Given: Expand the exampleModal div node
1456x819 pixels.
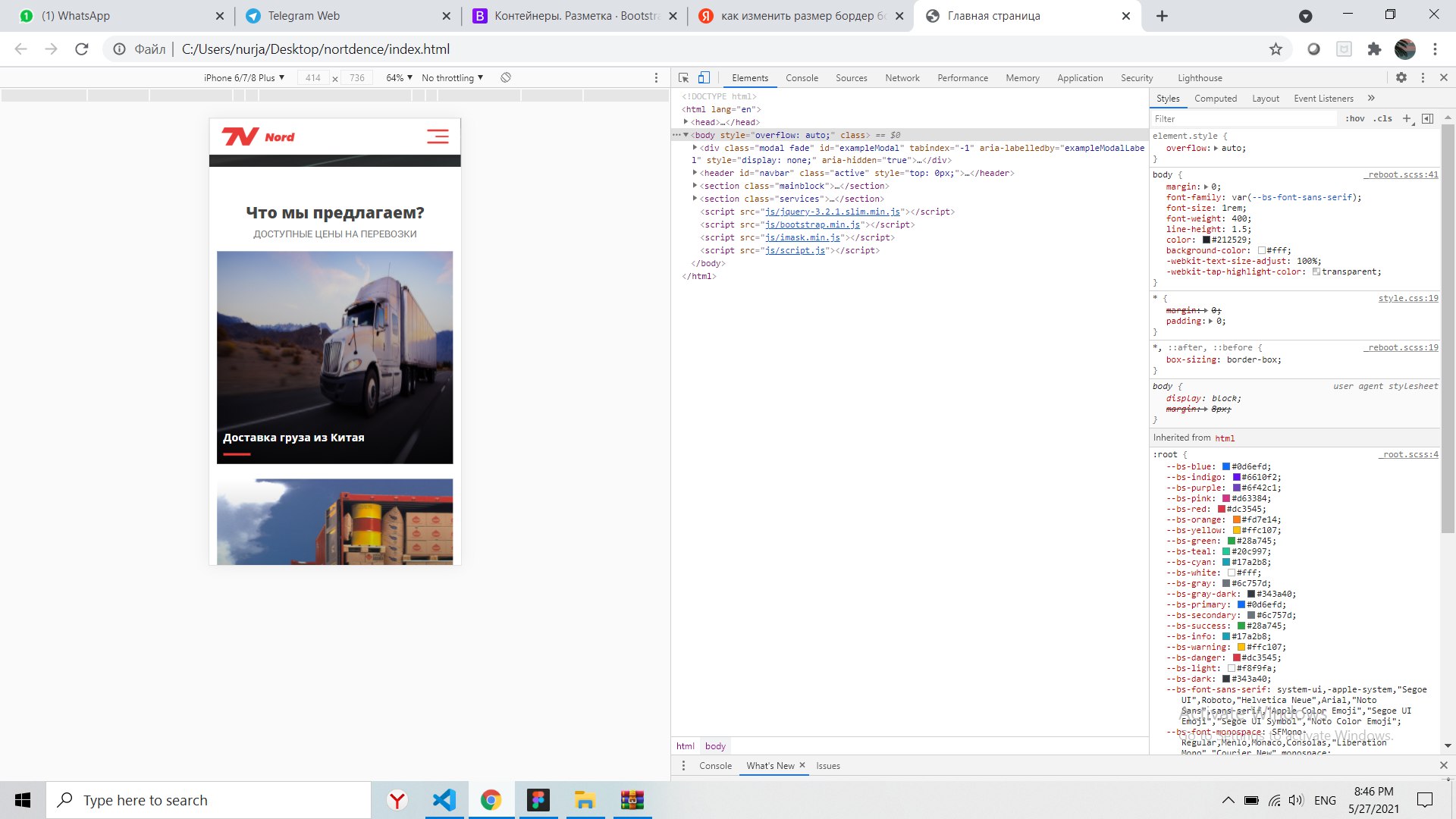Looking at the screenshot, I should [x=695, y=148].
